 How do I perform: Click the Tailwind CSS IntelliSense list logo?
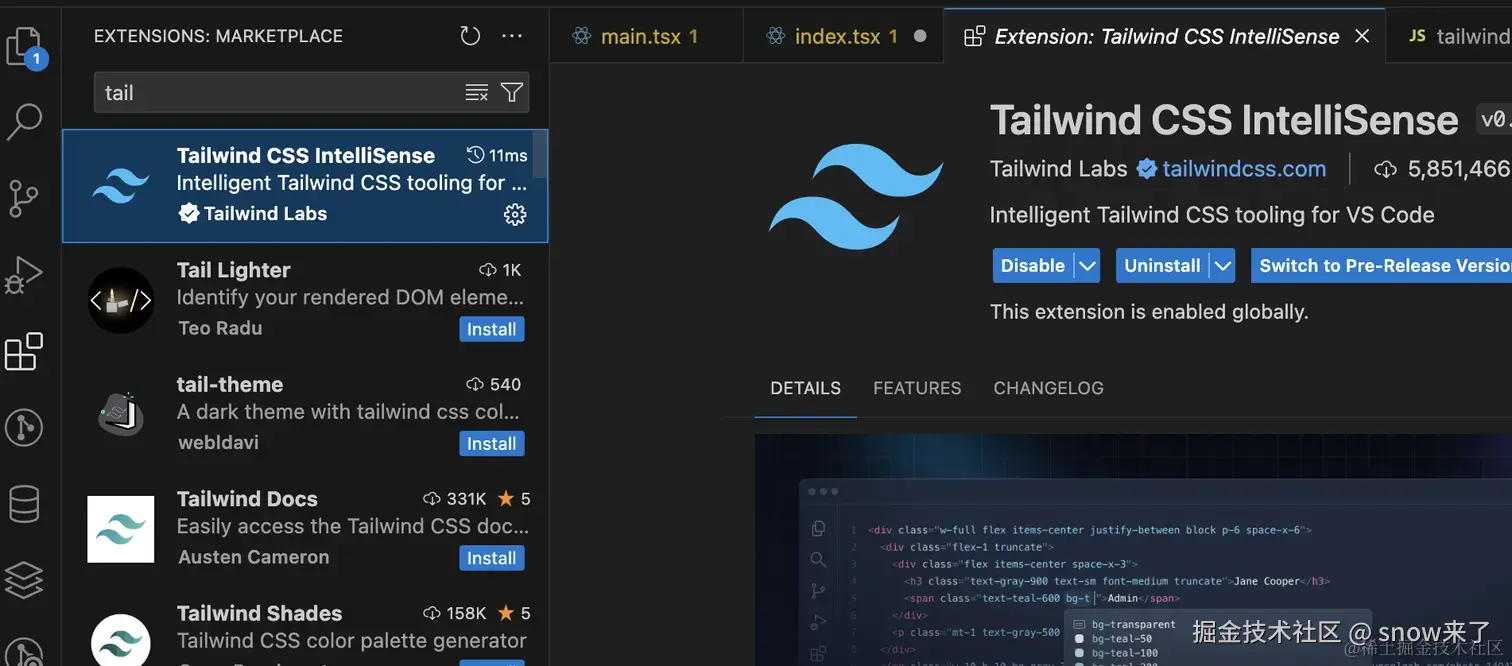point(120,185)
